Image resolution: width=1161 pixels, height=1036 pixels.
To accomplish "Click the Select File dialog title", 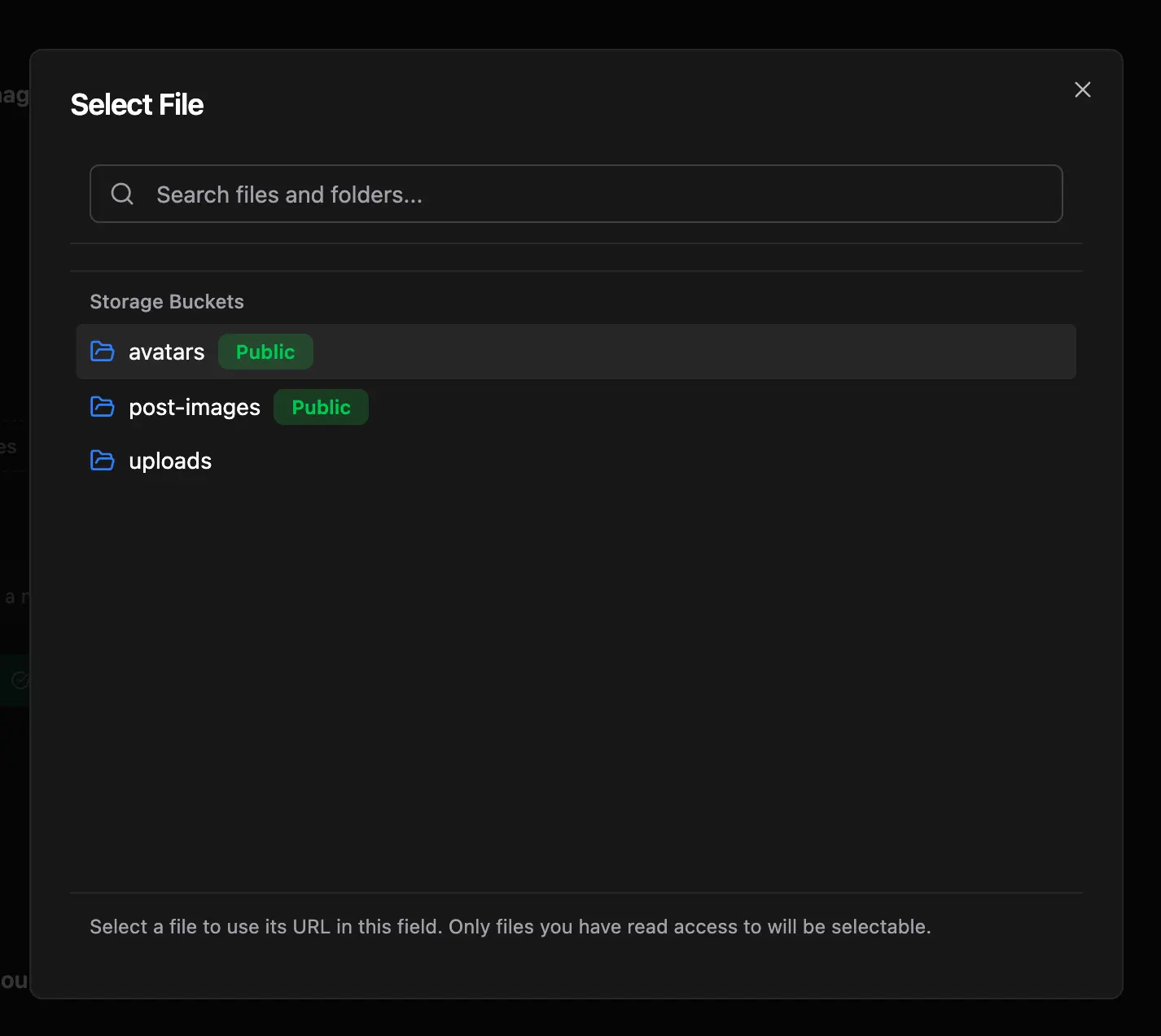I will tap(137, 104).
